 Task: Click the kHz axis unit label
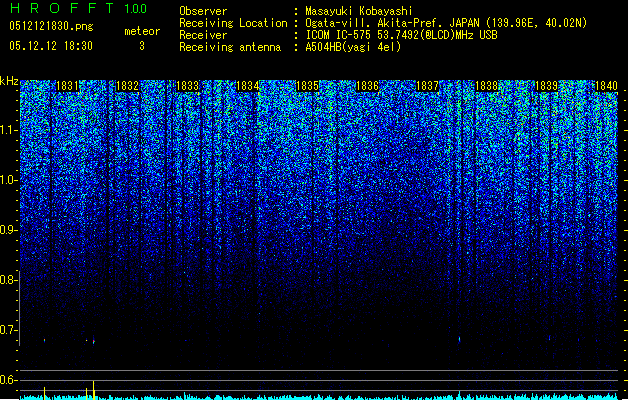point(9,81)
